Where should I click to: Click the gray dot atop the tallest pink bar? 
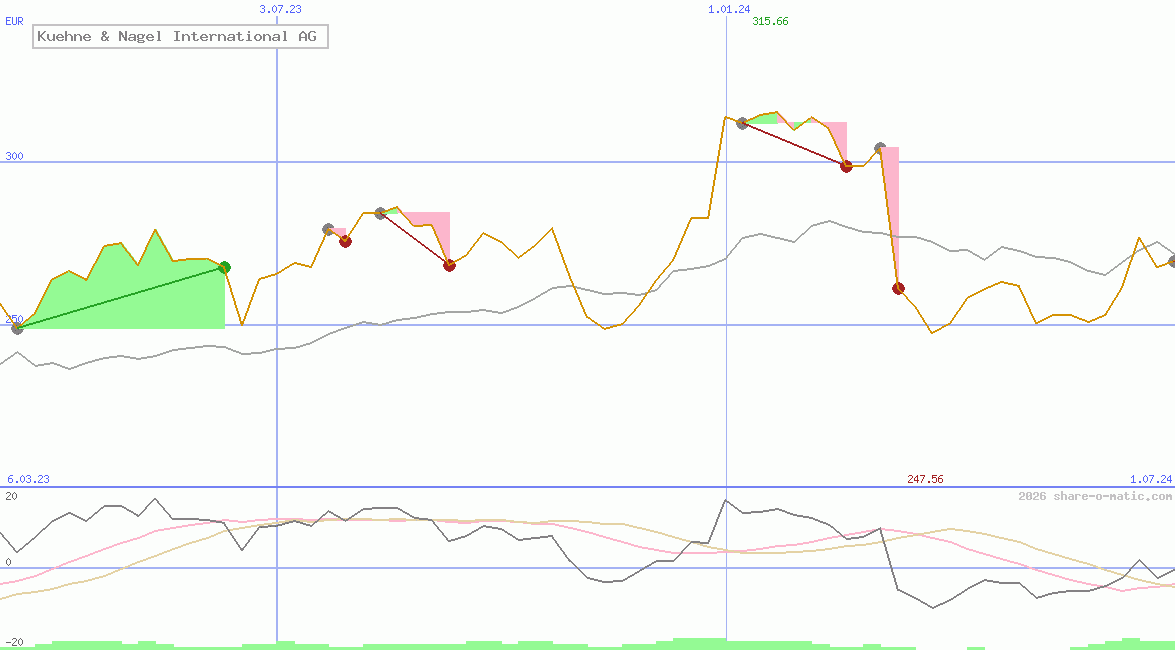[x=880, y=148]
